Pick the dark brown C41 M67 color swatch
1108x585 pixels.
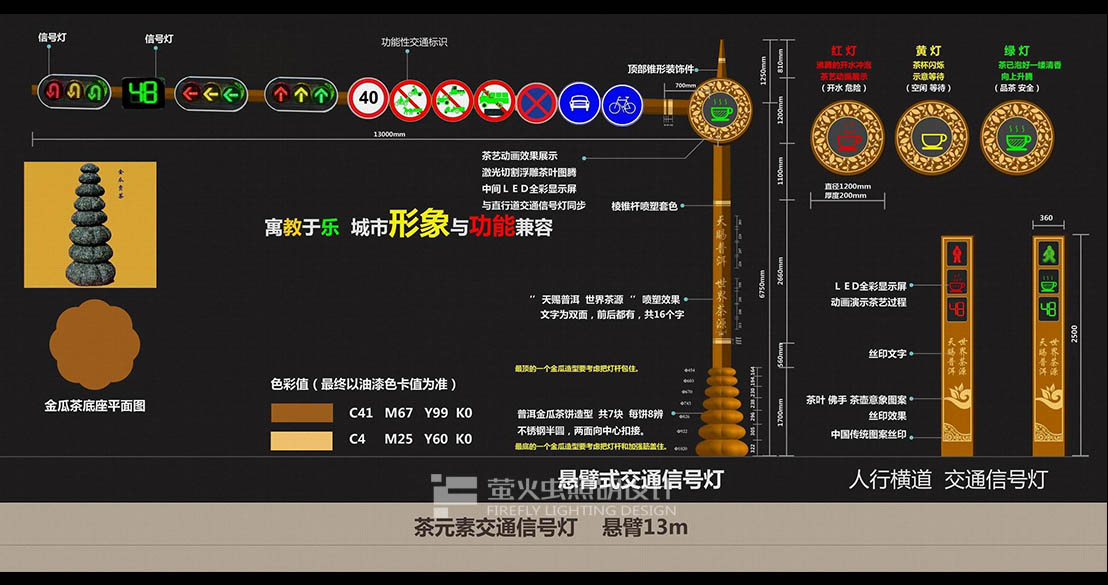[x=301, y=413]
